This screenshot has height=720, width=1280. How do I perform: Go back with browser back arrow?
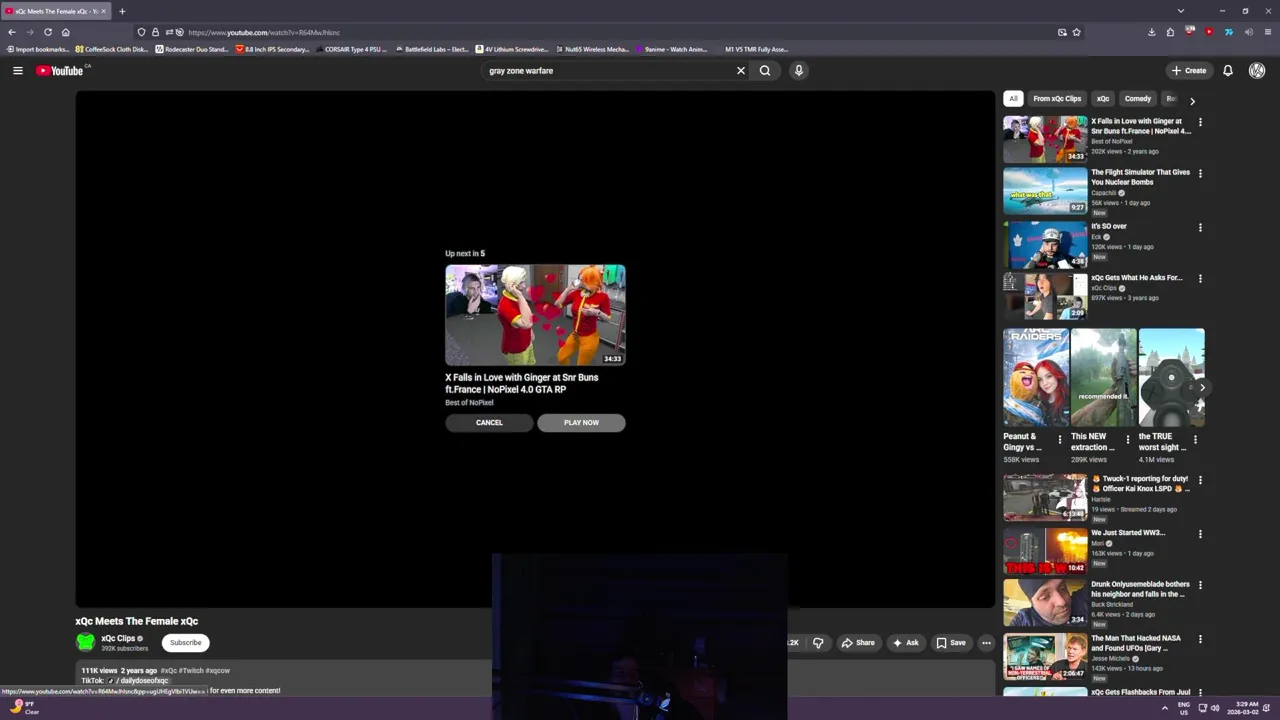coord(12,32)
